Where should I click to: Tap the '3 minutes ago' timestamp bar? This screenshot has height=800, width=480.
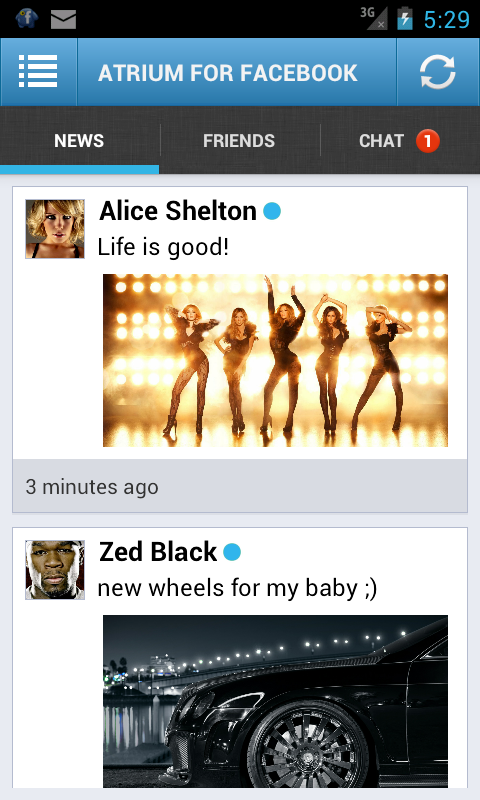240,486
